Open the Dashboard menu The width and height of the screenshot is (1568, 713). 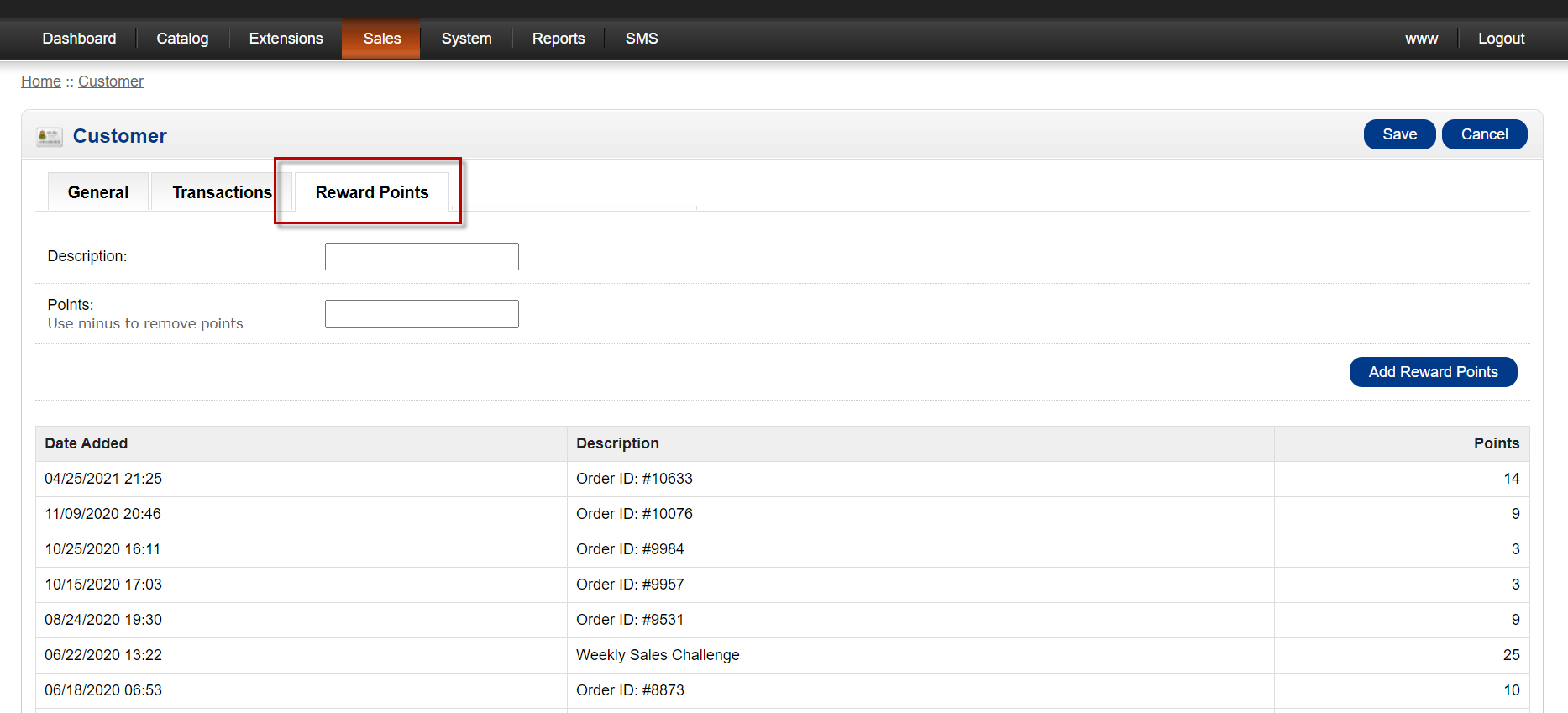(x=79, y=39)
